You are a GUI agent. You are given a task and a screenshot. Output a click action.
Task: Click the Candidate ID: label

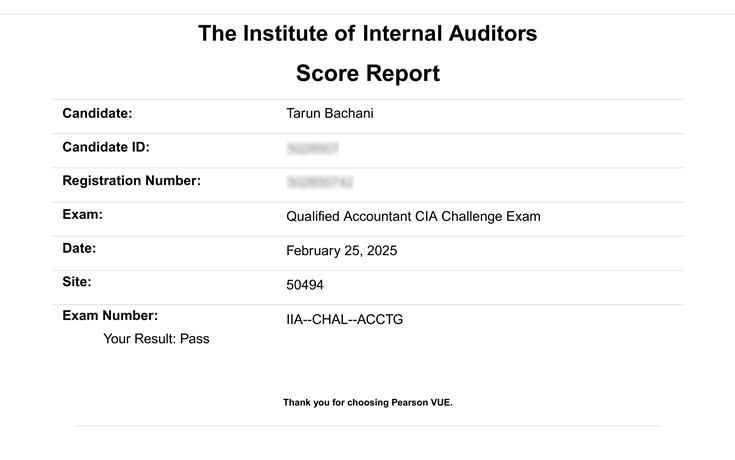pos(106,147)
